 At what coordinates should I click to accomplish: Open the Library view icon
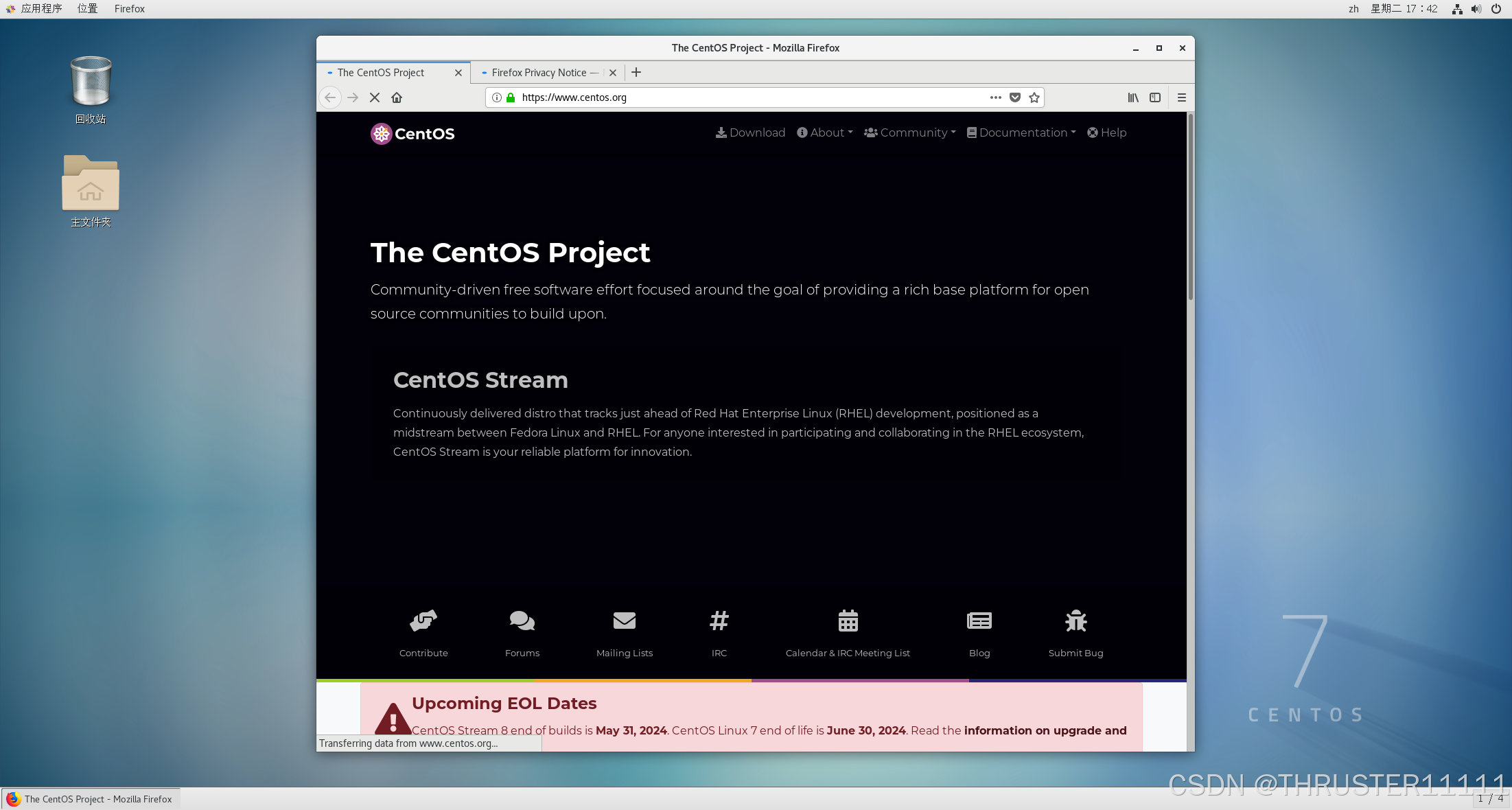coord(1133,97)
